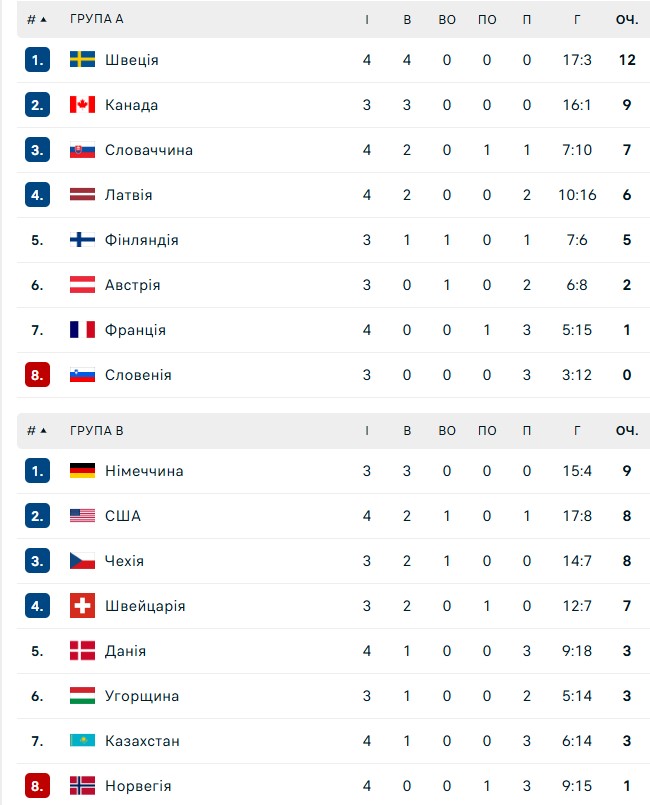Click the ОЧ. column header in Group A

pyautogui.click(x=627, y=19)
